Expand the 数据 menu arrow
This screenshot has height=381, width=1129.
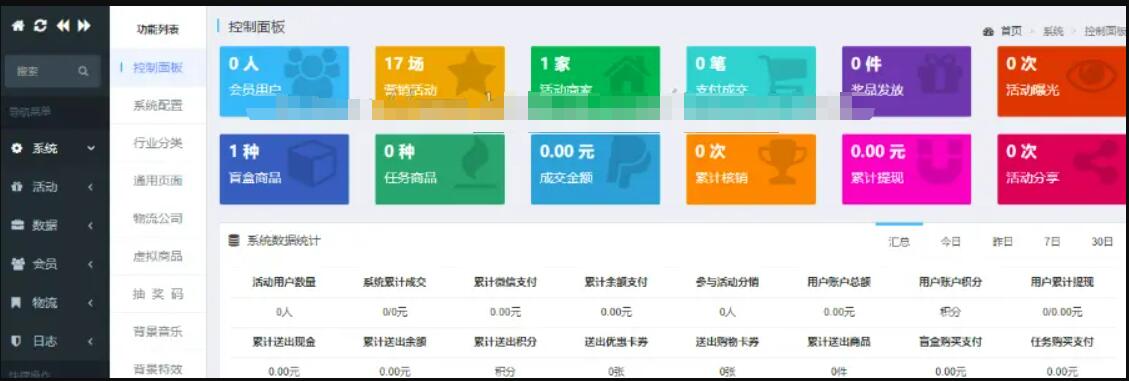[x=91, y=225]
